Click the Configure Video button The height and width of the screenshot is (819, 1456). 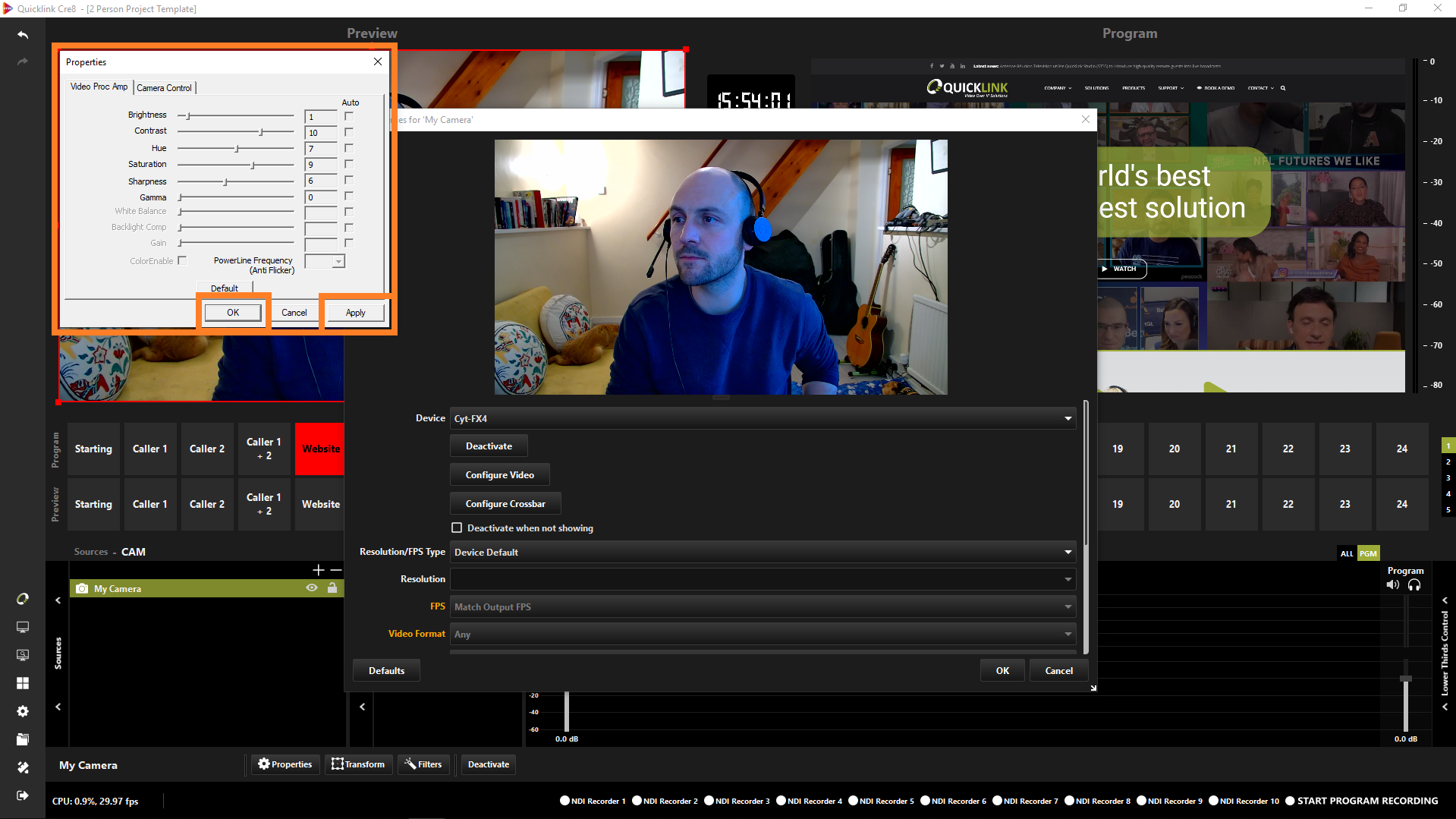499,475
